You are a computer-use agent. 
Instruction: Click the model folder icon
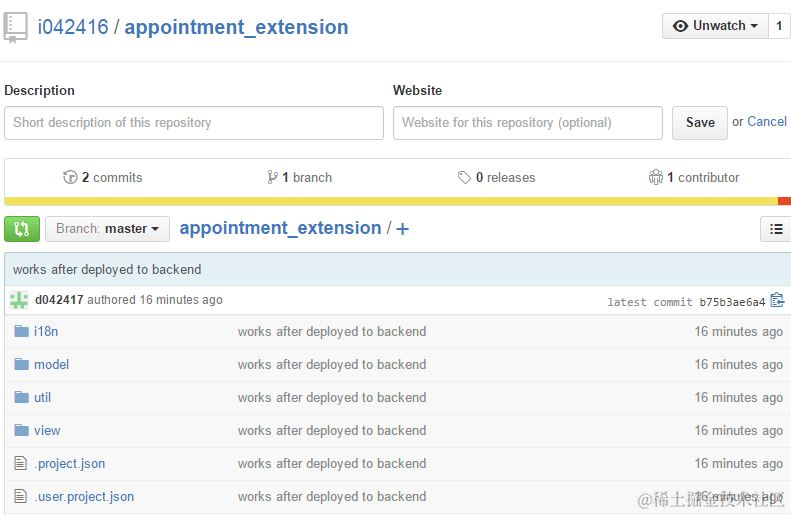(21, 364)
